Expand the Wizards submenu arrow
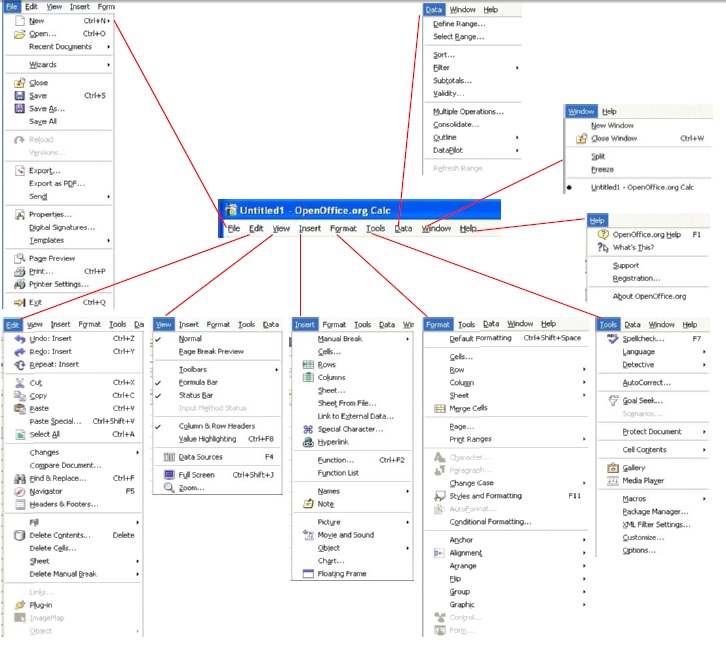The height and width of the screenshot is (646, 726). pos(108,65)
